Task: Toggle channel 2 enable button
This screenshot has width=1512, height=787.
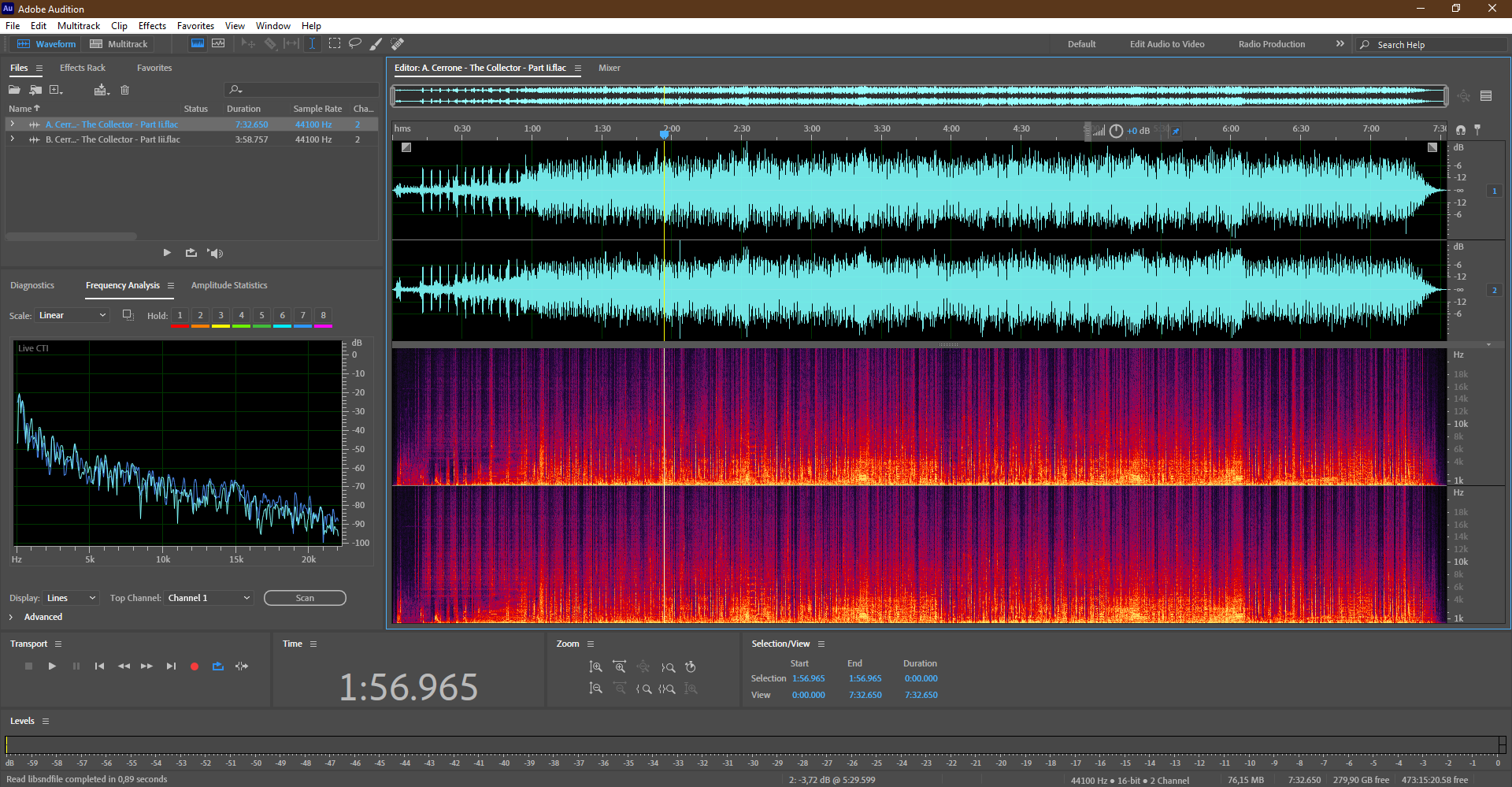Action: (x=1494, y=290)
